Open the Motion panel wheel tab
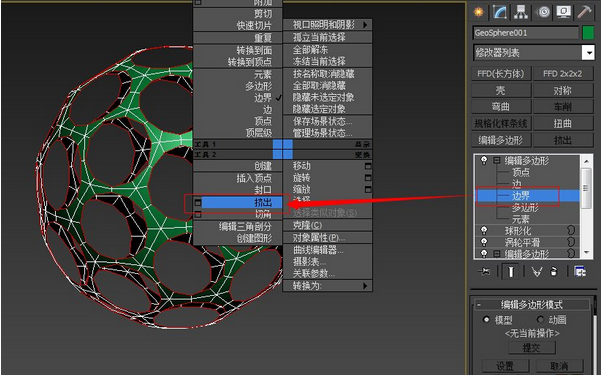The image size is (601, 375). [543, 12]
